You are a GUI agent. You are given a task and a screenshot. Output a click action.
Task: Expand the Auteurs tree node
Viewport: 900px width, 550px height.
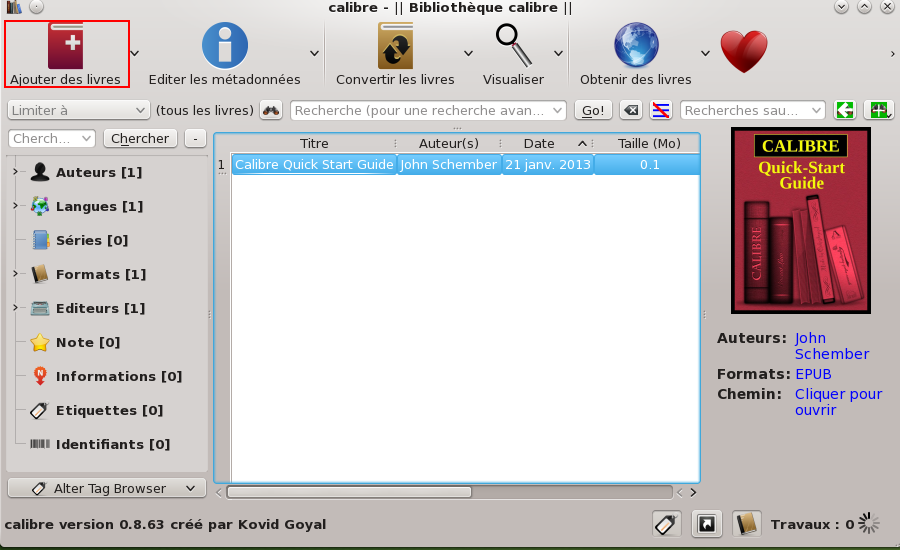(15, 172)
